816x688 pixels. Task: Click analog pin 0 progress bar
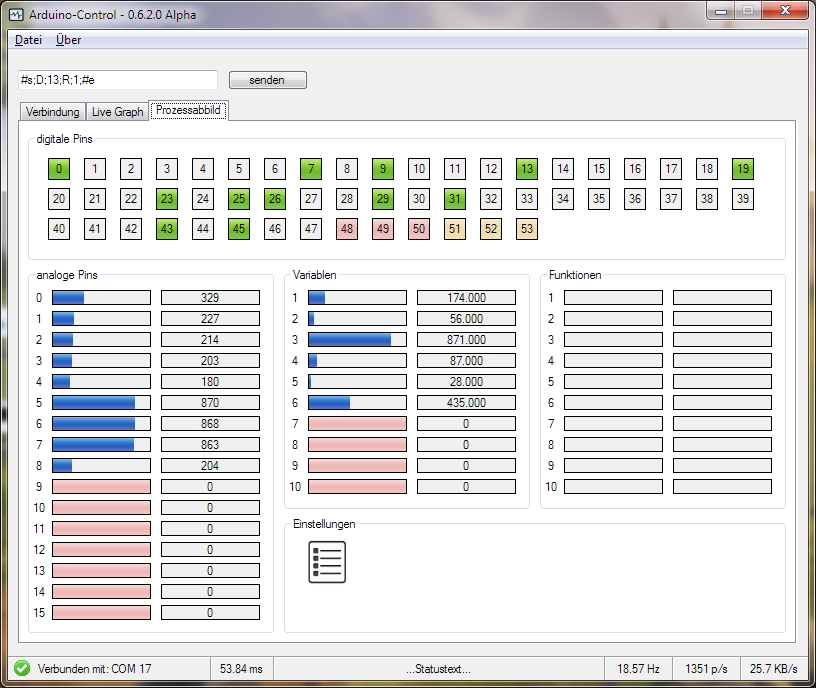(101, 298)
